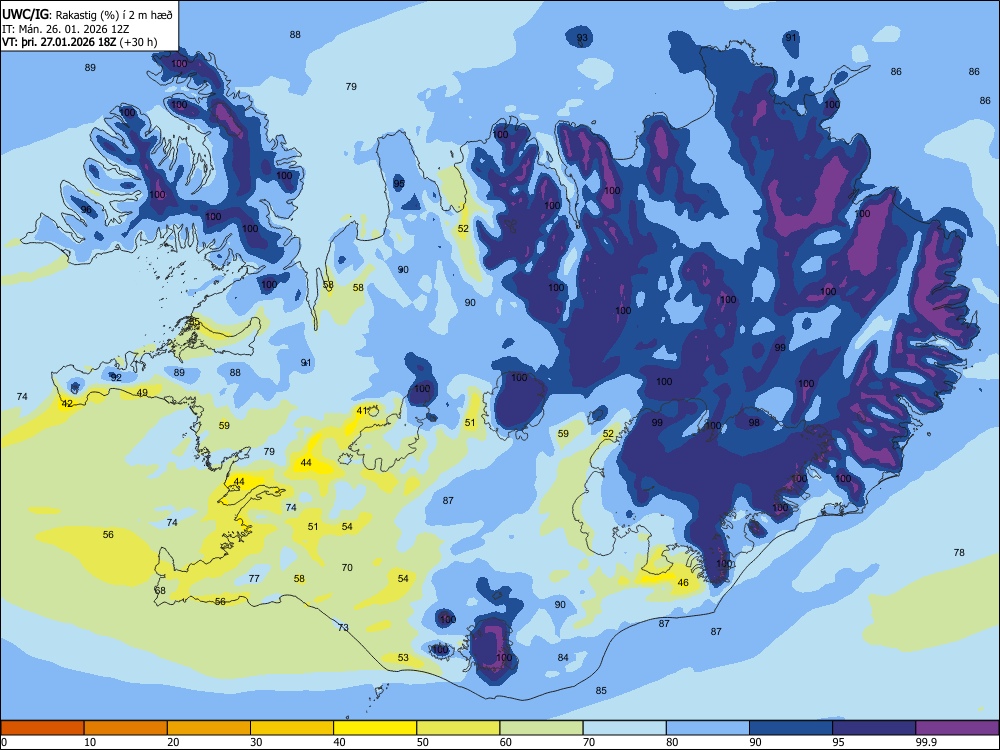Image resolution: width=1000 pixels, height=750 pixels.
Task: Click the map value '68' on the southwest tip
Action: [x=160, y=591]
